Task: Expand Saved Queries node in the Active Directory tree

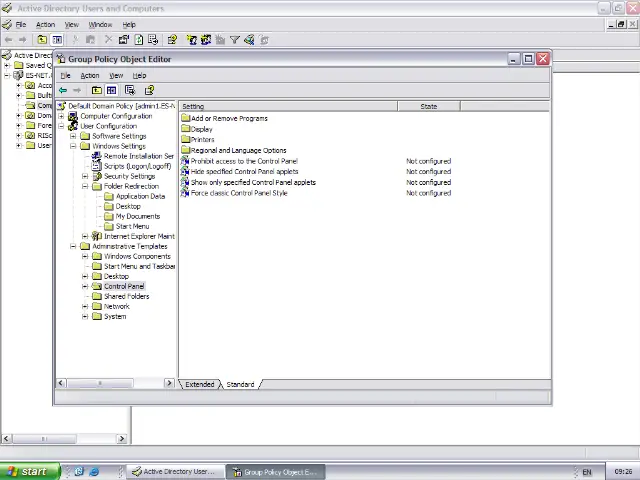Action: 7,65
